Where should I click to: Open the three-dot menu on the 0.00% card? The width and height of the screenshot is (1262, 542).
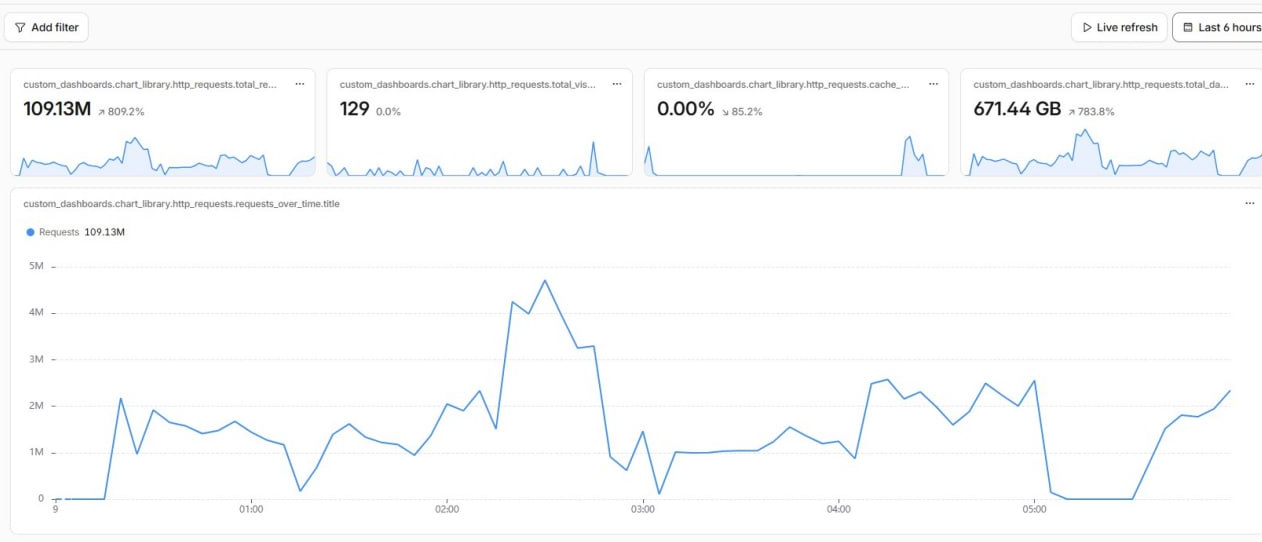933,85
